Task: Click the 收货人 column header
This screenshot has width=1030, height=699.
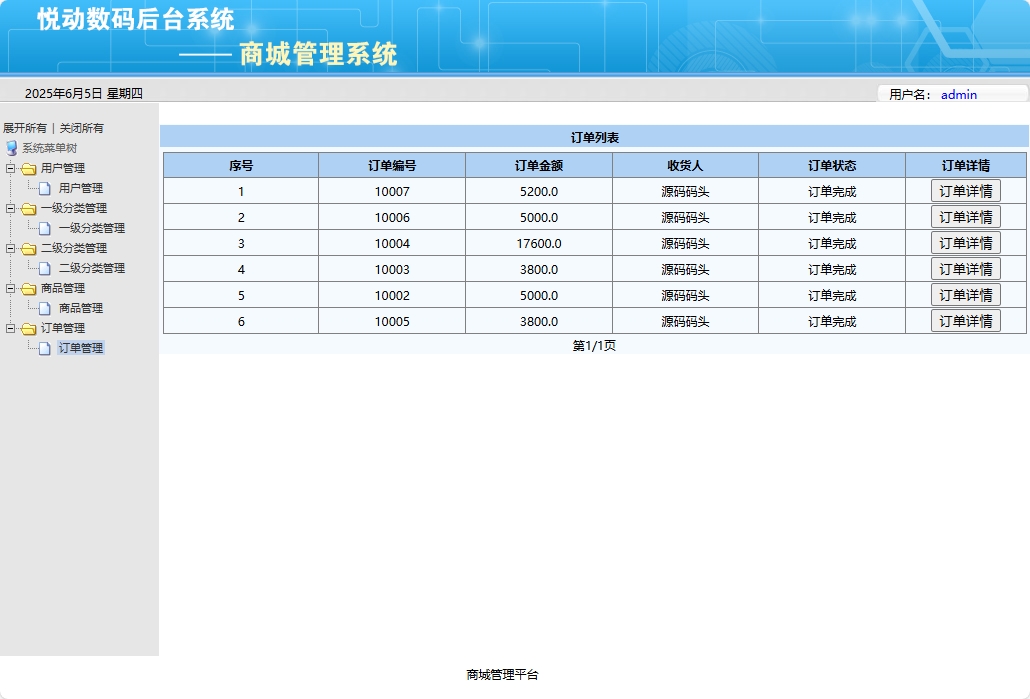Action: [x=685, y=166]
